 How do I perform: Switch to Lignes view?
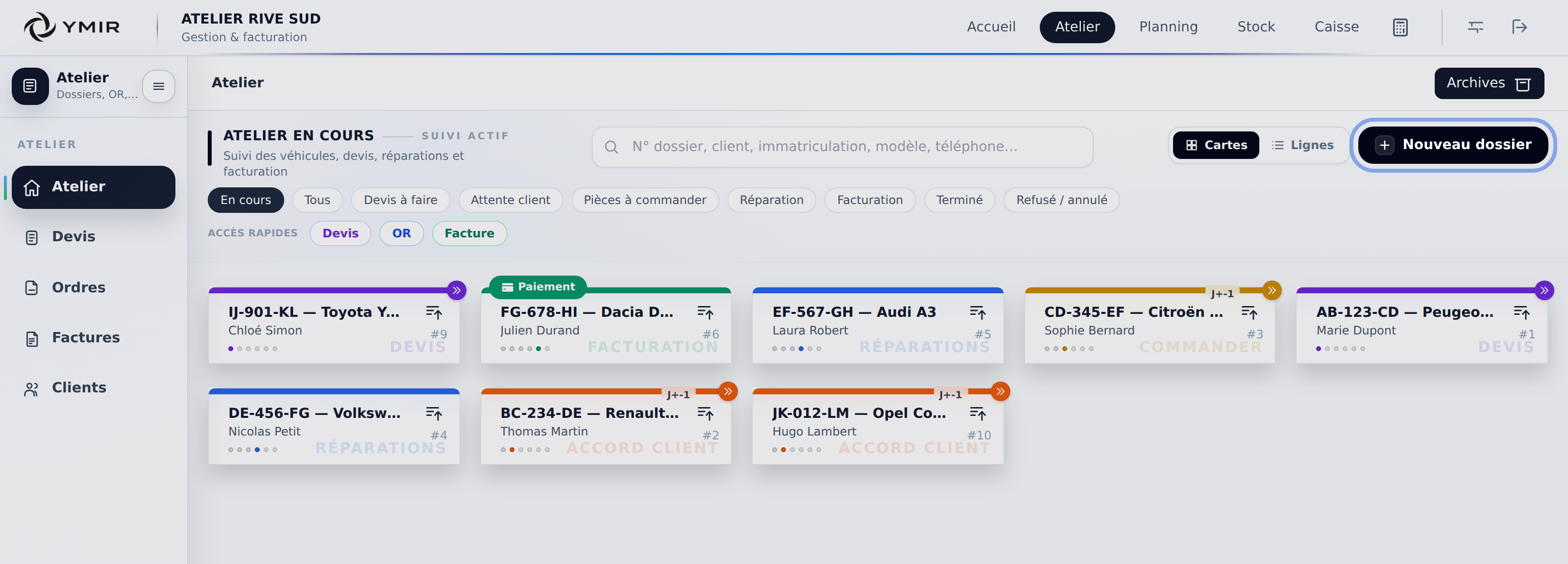pos(1302,145)
